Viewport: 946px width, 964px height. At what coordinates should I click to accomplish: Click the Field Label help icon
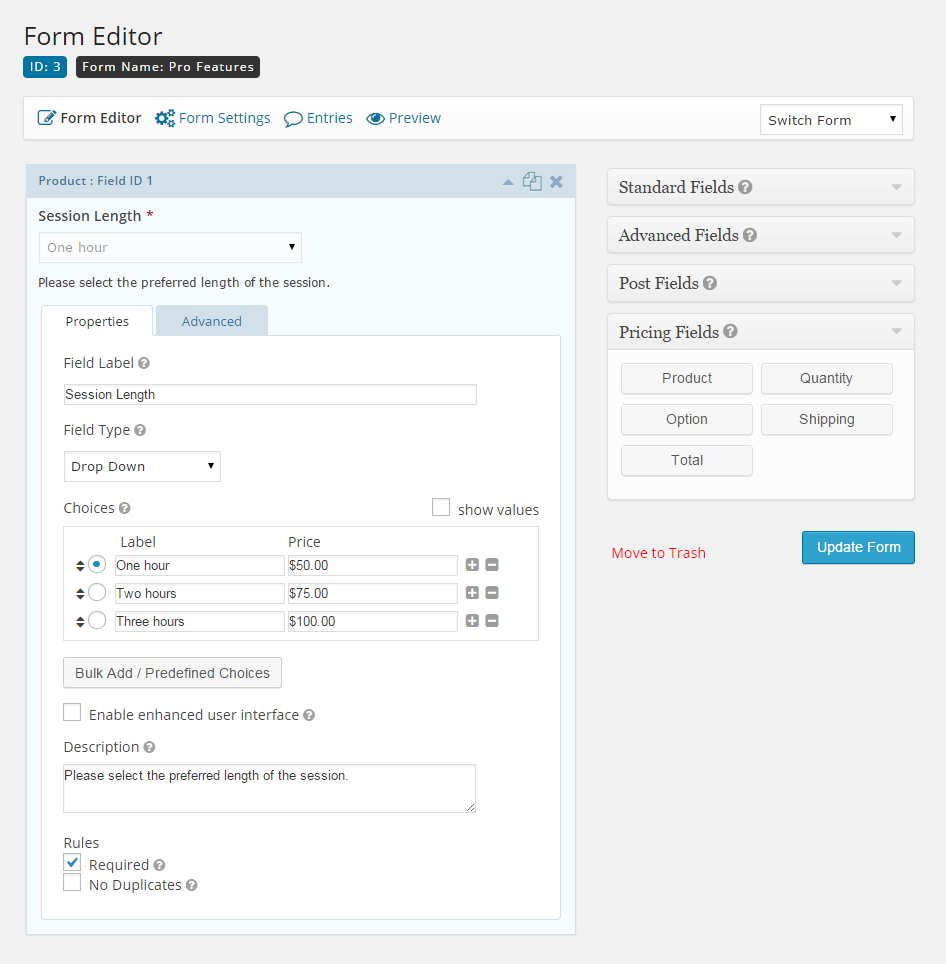pos(144,363)
